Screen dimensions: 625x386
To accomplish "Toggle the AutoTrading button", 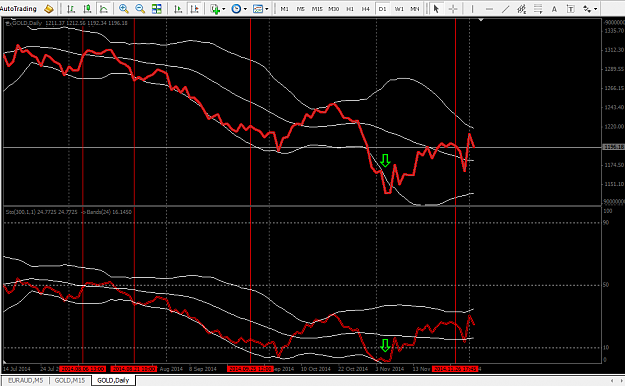I will (18, 8).
